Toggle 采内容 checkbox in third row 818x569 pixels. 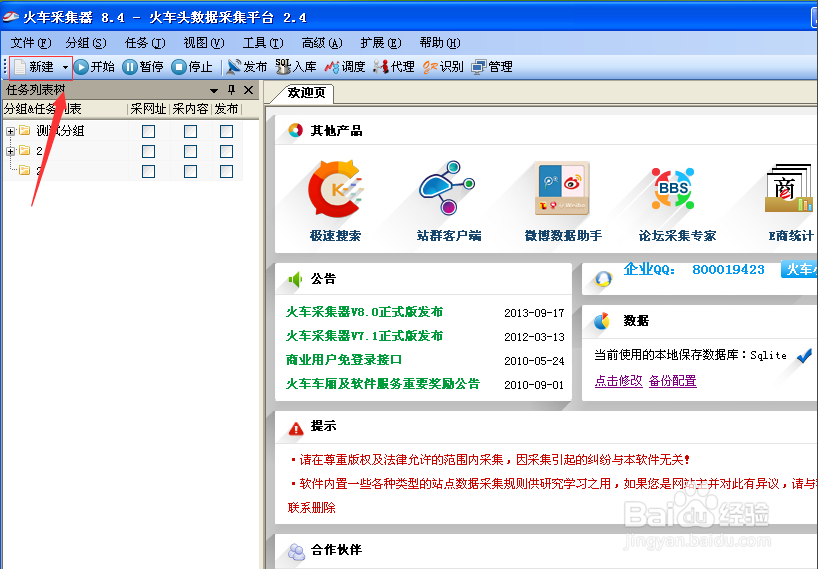190,171
